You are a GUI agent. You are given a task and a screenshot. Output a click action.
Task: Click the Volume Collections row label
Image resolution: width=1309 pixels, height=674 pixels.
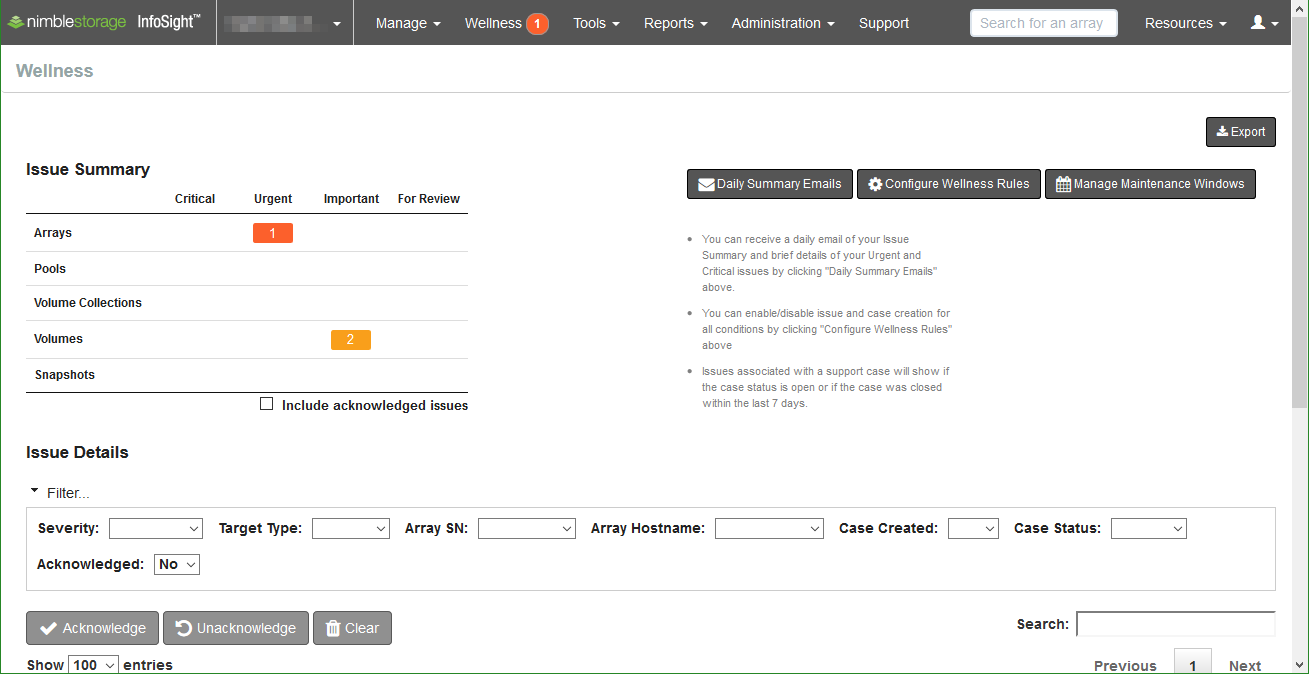click(88, 303)
